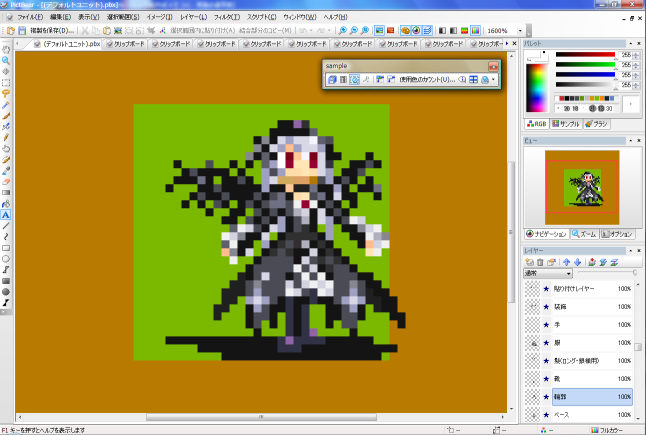Open the 1600% zoom level dropdown
646x435 pixels.
point(520,31)
